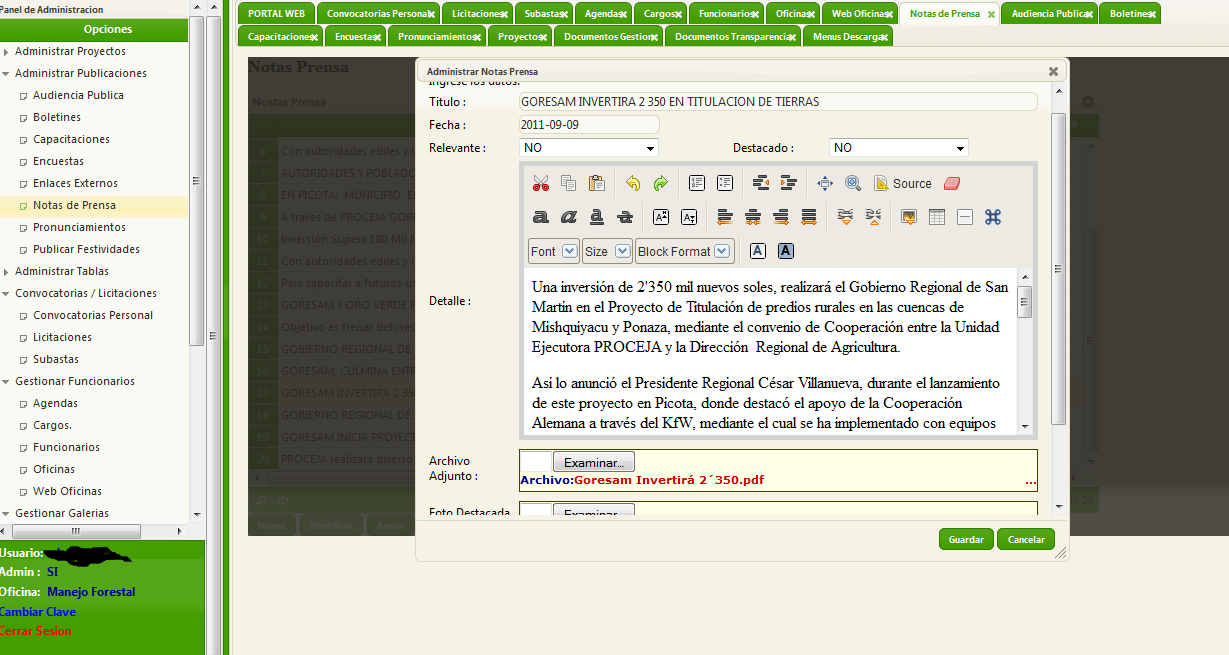Center-align the text

(753, 217)
